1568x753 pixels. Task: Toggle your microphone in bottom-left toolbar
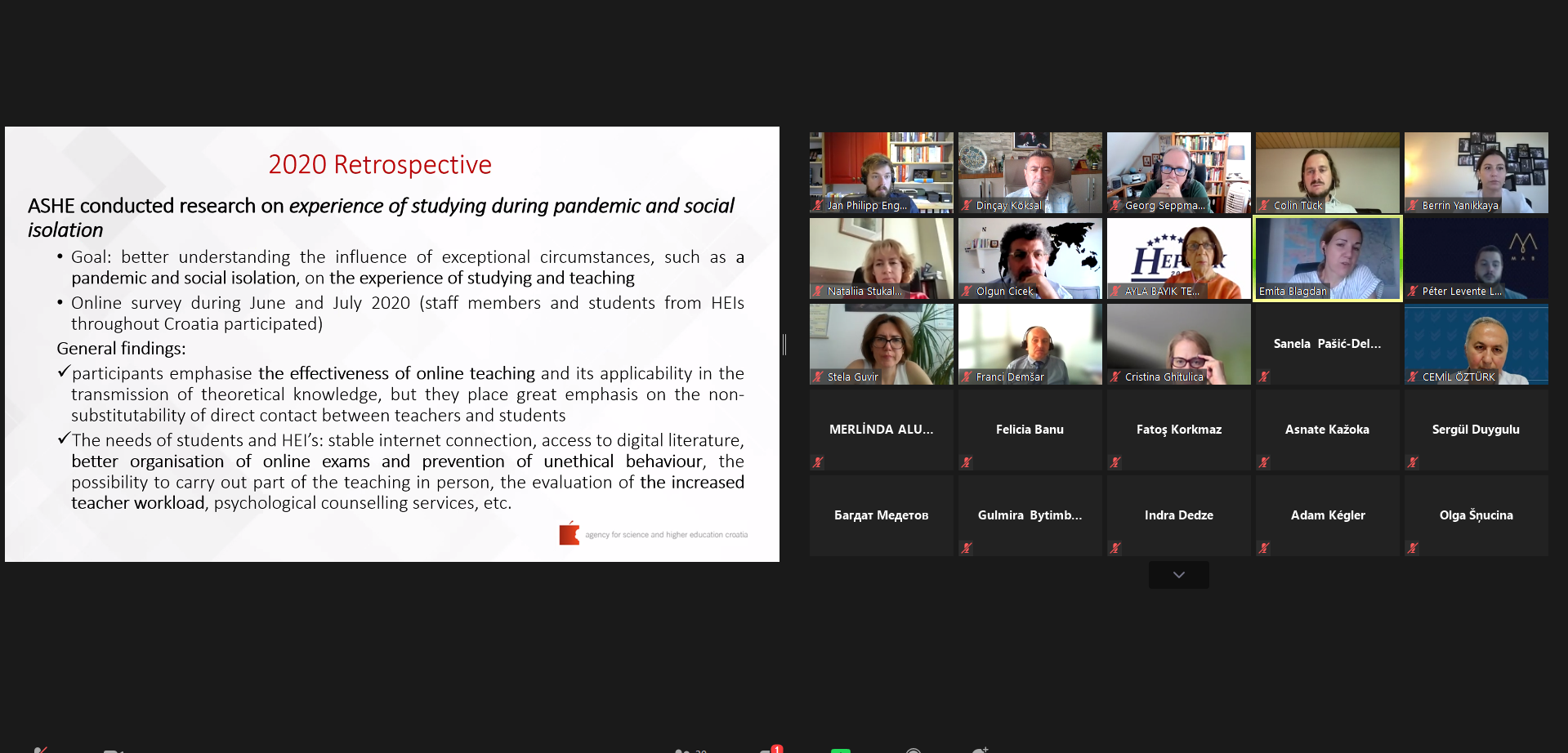tap(40, 750)
